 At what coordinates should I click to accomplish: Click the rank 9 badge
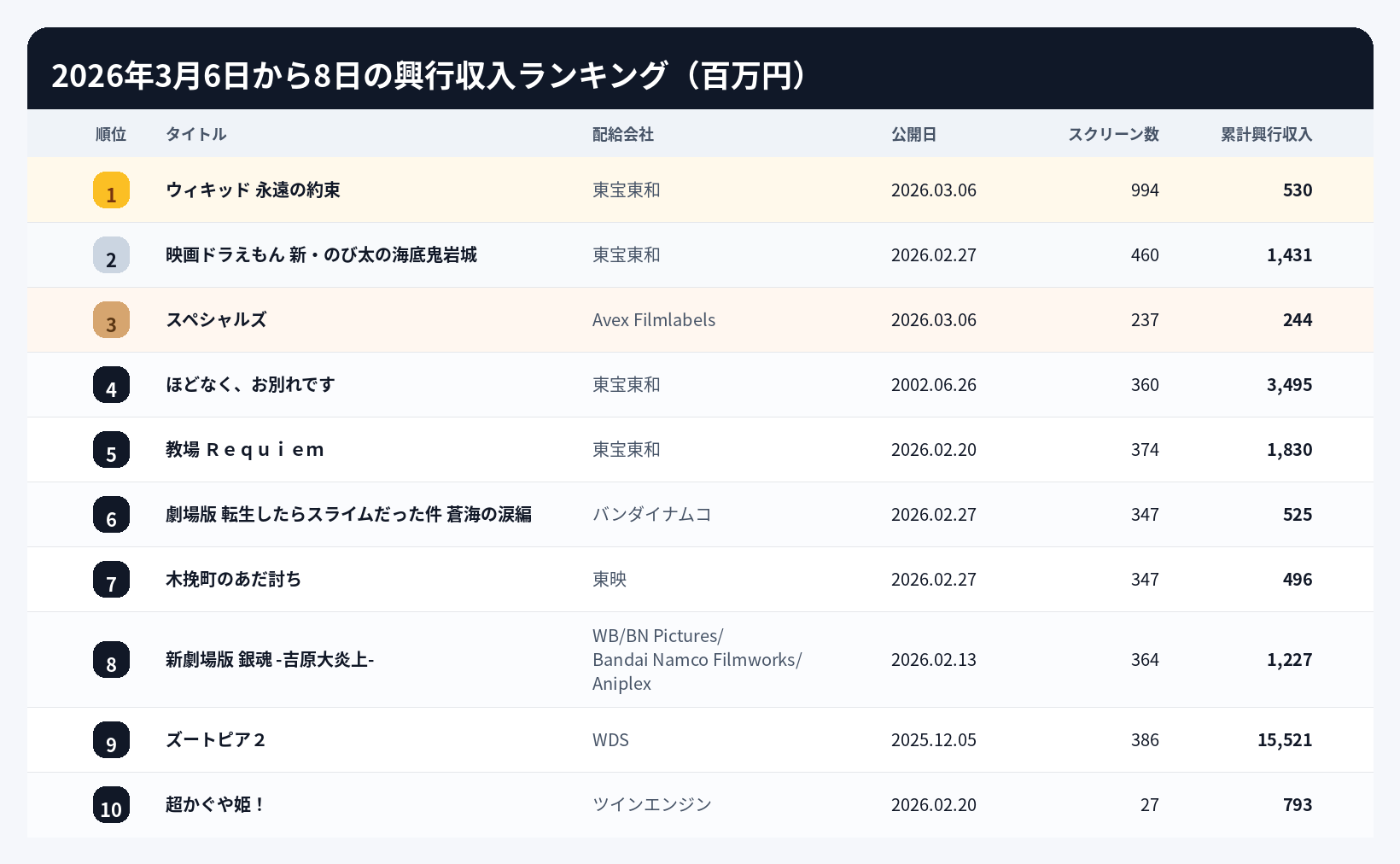(x=111, y=740)
